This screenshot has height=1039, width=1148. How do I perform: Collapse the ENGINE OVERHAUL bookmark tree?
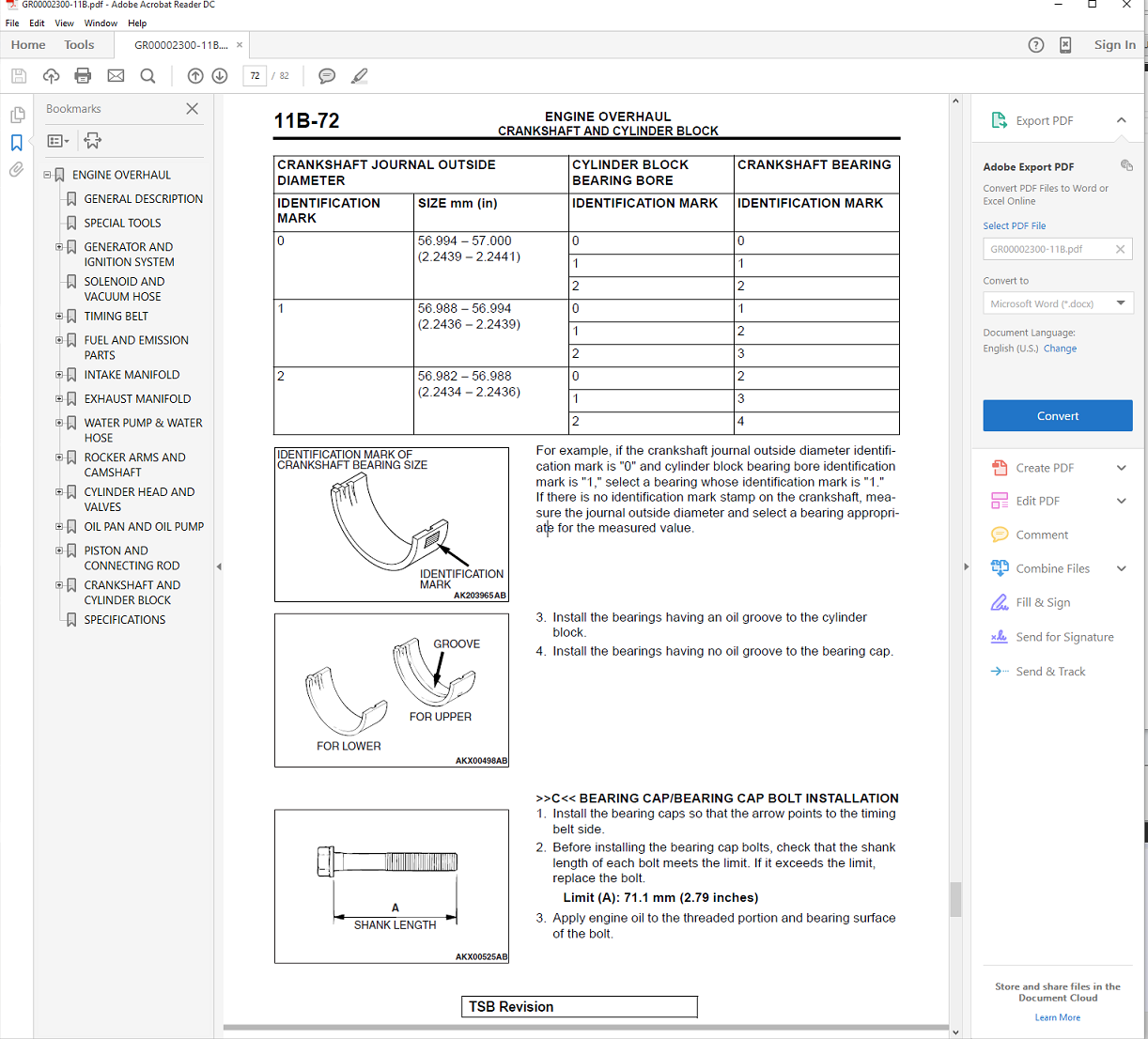(x=47, y=175)
